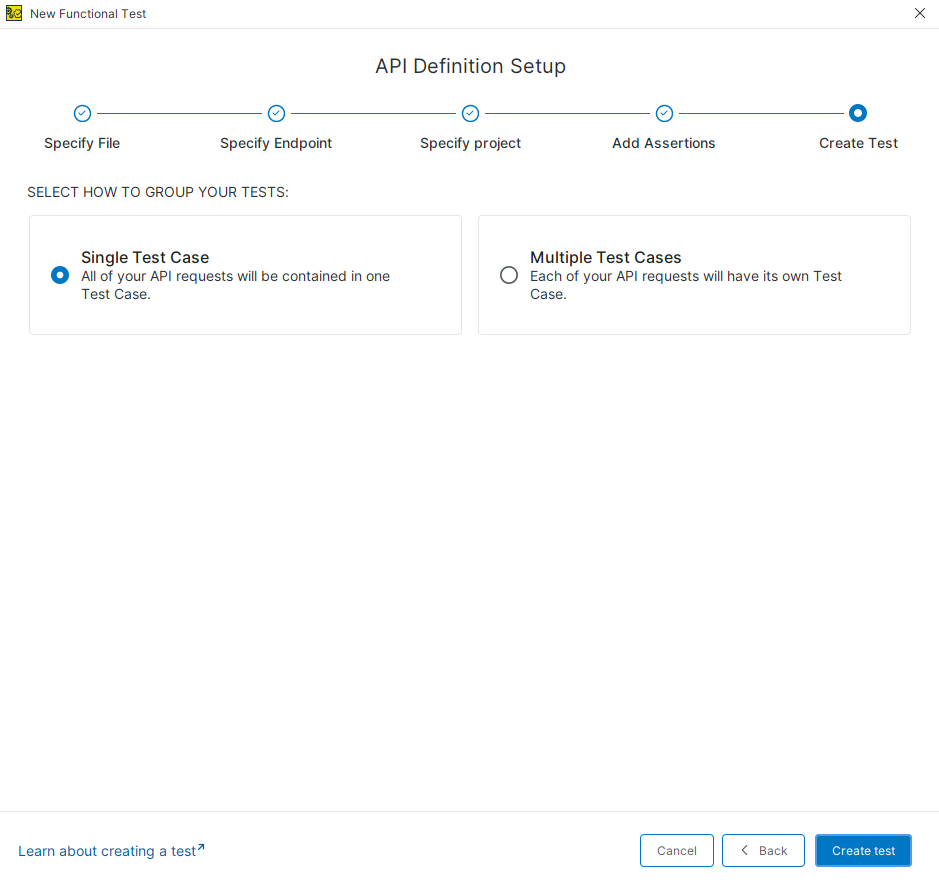This screenshot has height=886, width=939.
Task: Go back with the Back button
Action: pyautogui.click(x=763, y=850)
